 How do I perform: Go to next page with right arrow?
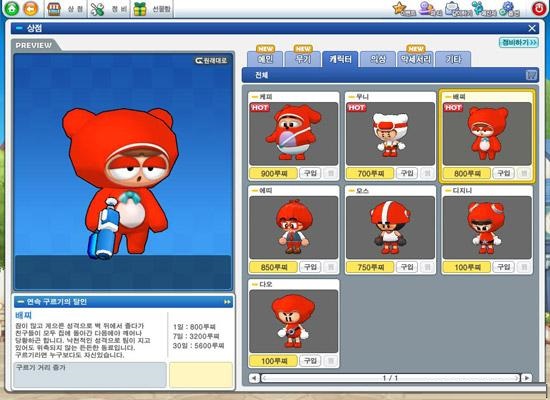526,378
